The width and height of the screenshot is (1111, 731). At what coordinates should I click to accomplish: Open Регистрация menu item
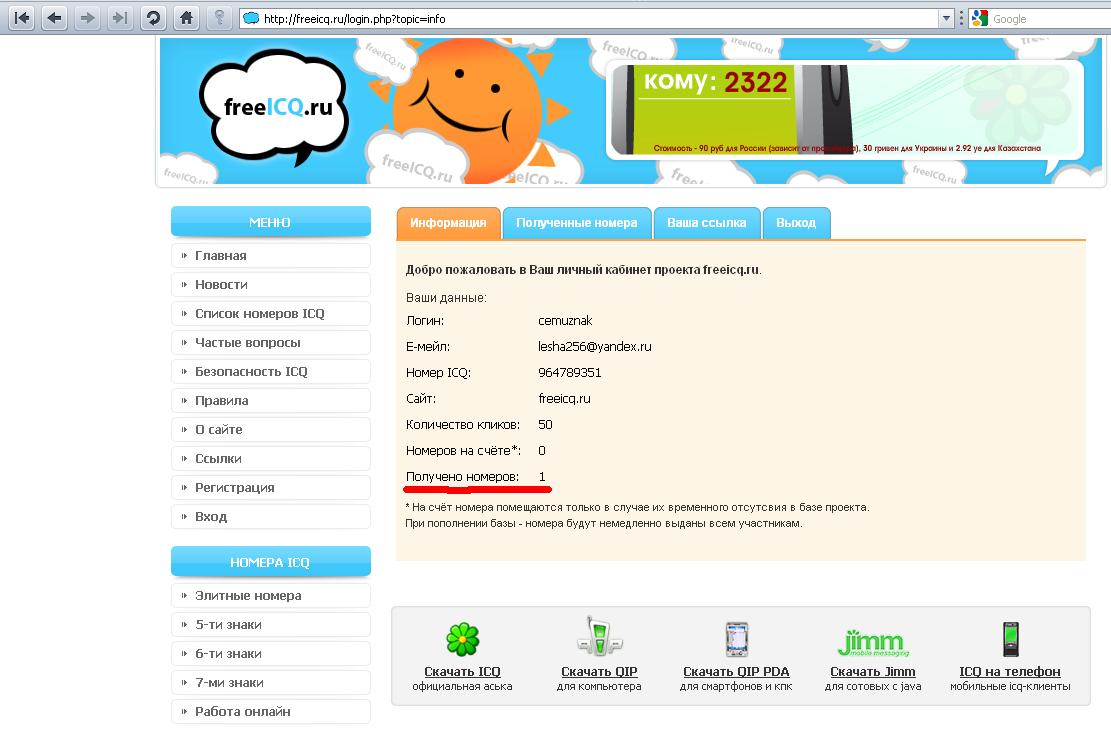point(271,488)
